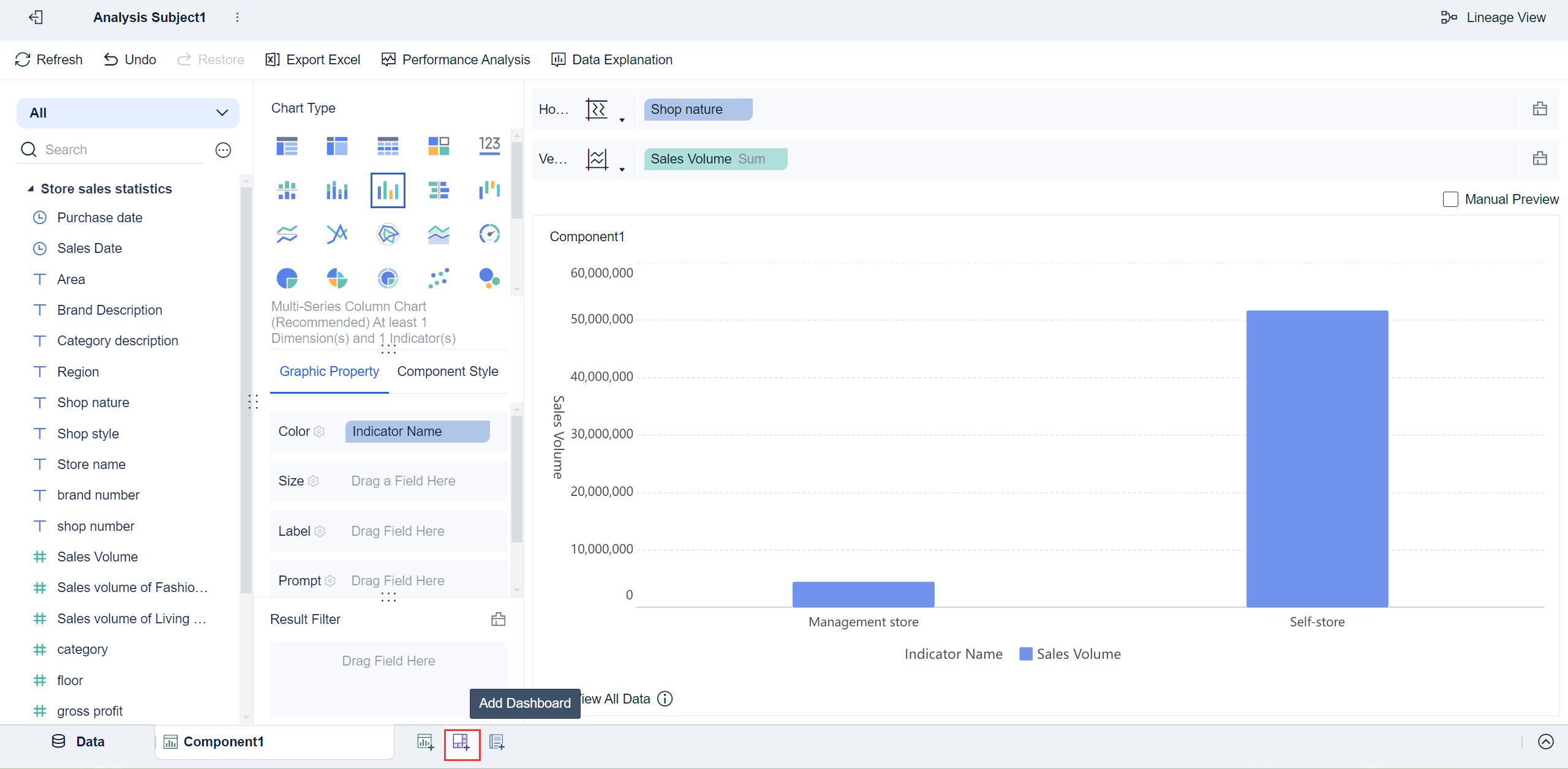Screen dimensions: 1568x769
Task: Click Export Excel
Action: [x=312, y=59]
